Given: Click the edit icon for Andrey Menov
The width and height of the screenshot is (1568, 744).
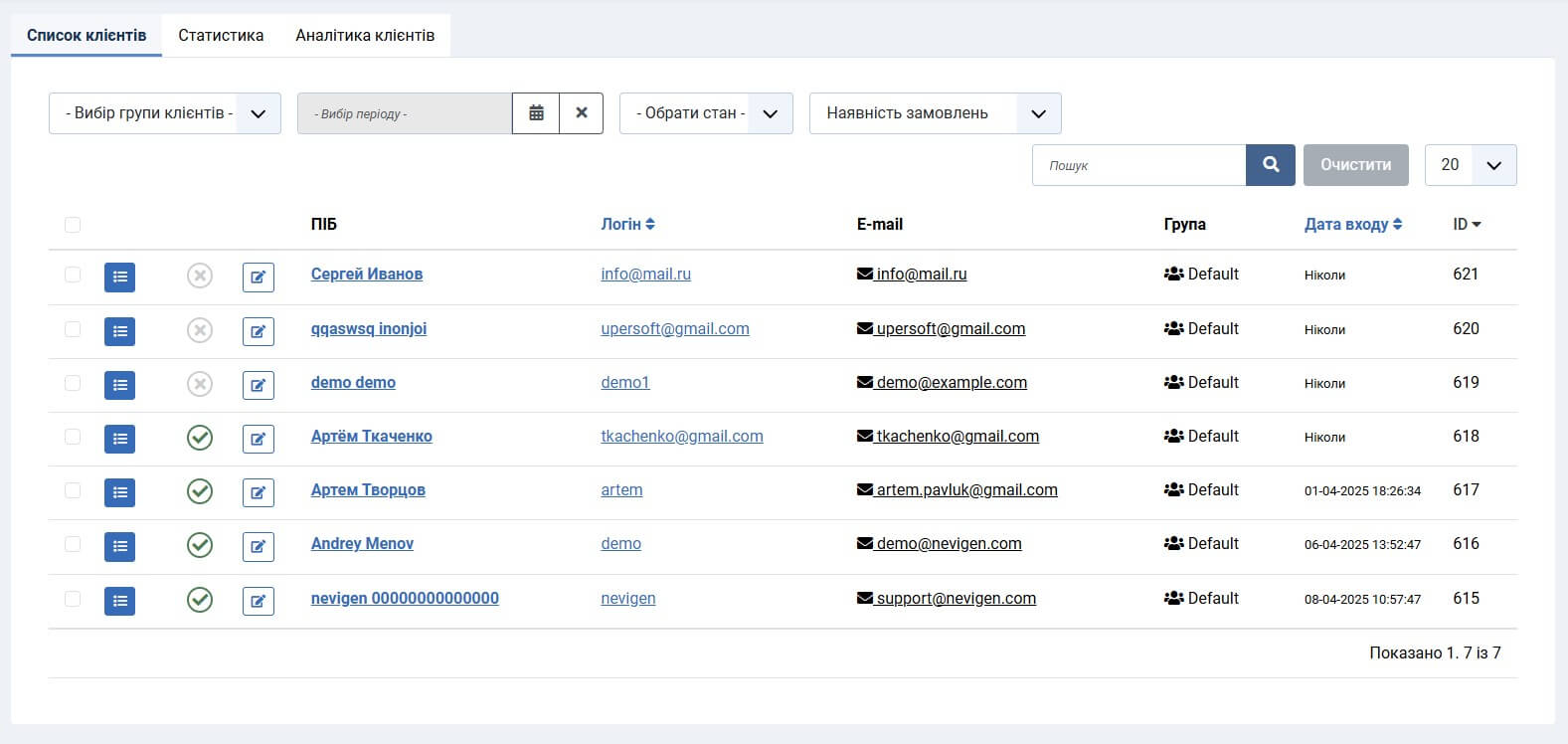Looking at the screenshot, I should (259, 546).
